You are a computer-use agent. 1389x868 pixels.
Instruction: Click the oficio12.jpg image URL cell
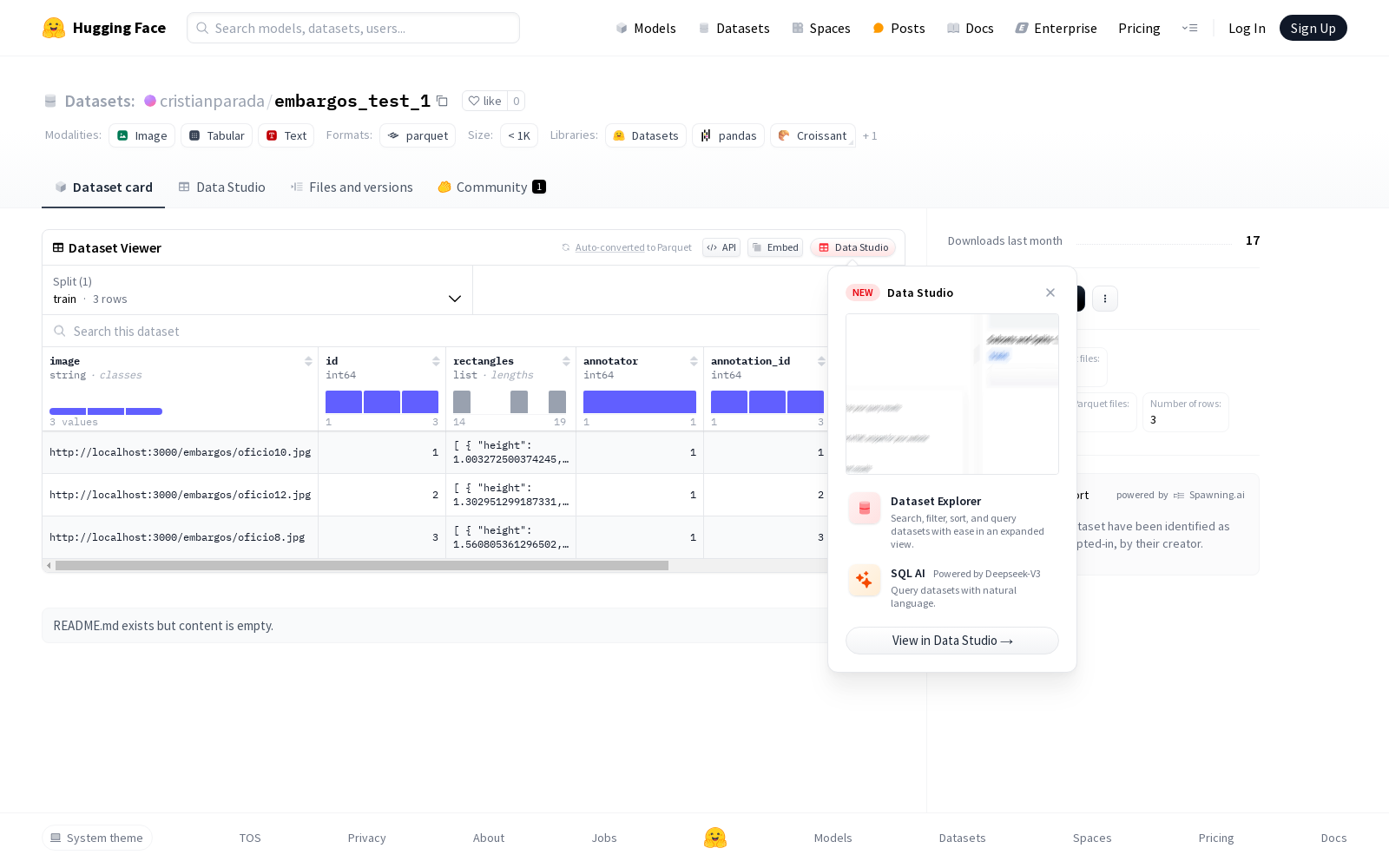pyautogui.click(x=181, y=495)
